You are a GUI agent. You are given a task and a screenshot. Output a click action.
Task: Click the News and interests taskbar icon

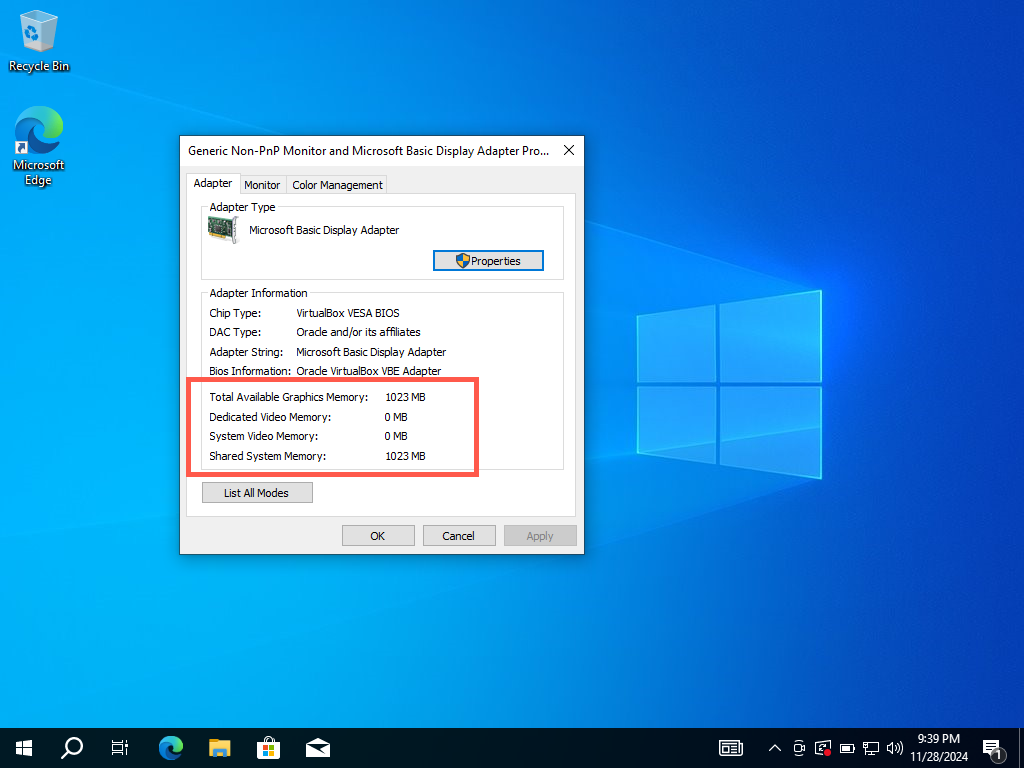(731, 747)
